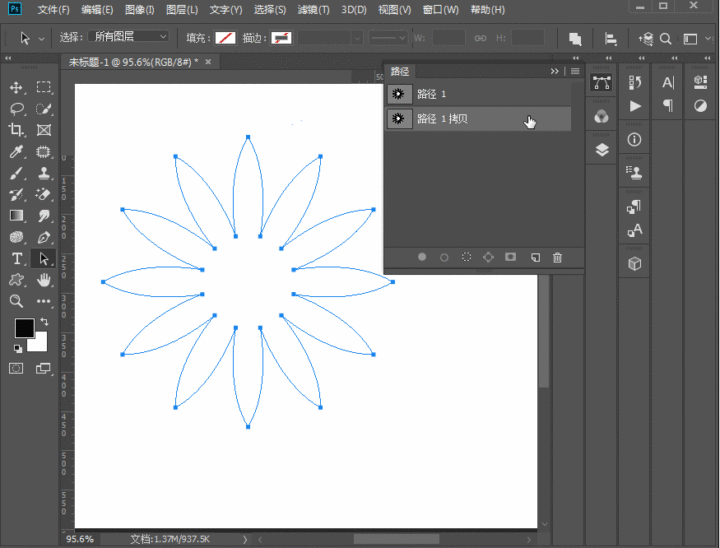Screen dimensions: 720x548
Task: Open the Info panel icon
Action: coord(635,139)
